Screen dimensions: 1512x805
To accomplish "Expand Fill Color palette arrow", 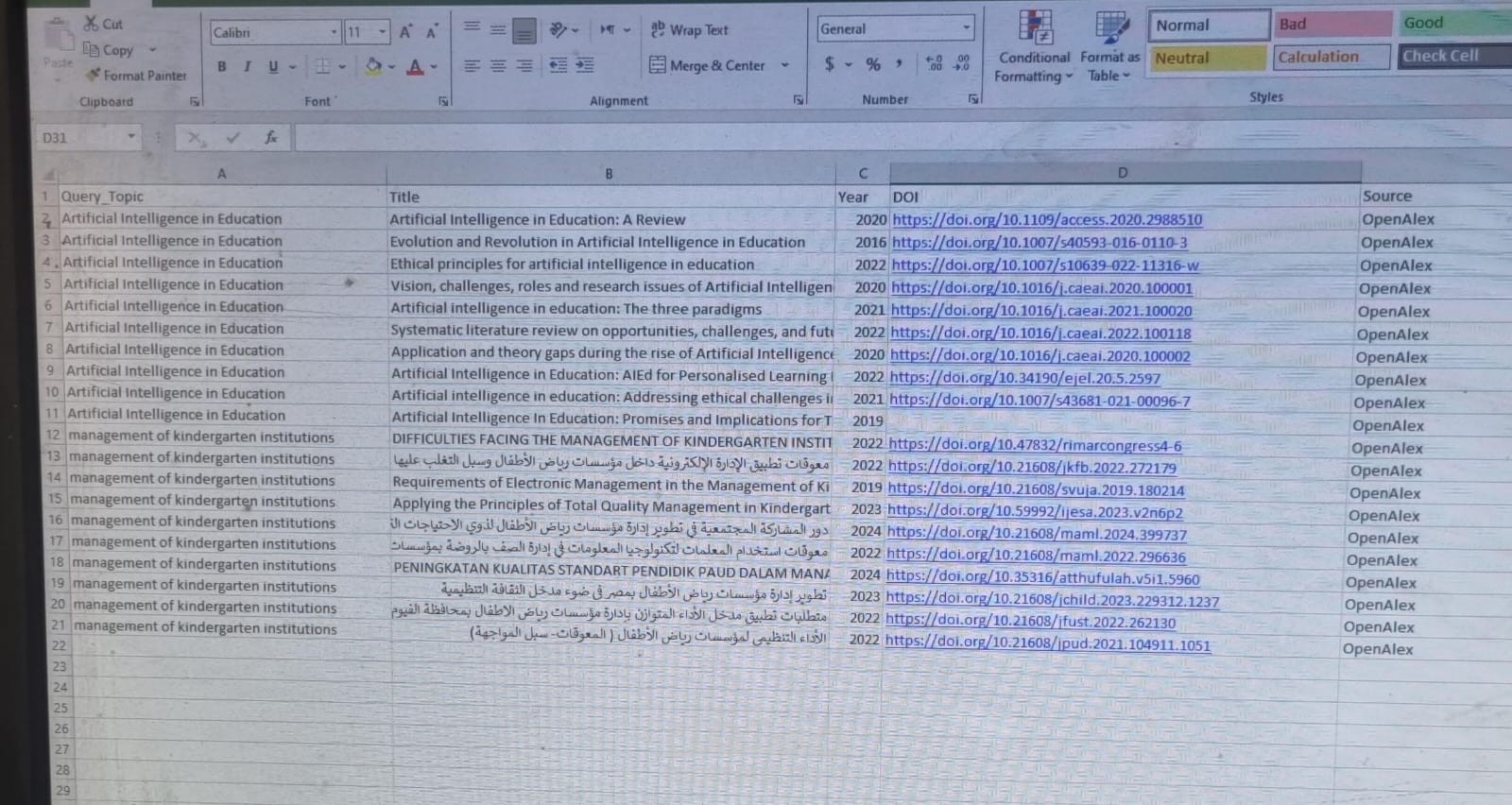I will pyautogui.click(x=391, y=66).
